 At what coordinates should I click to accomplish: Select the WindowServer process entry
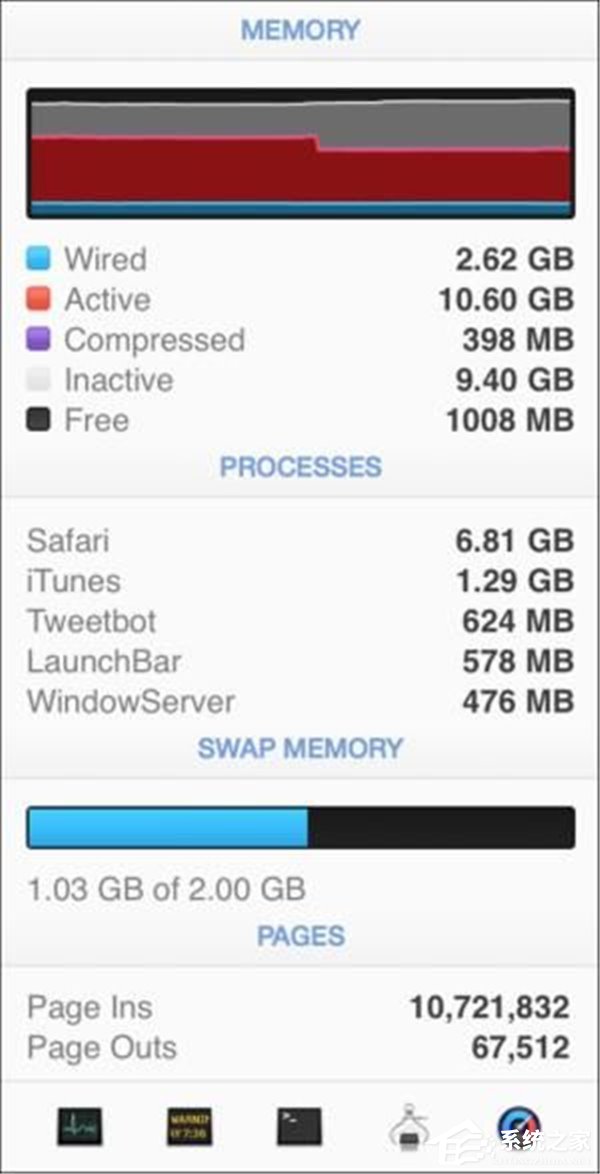pyautogui.click(x=300, y=702)
